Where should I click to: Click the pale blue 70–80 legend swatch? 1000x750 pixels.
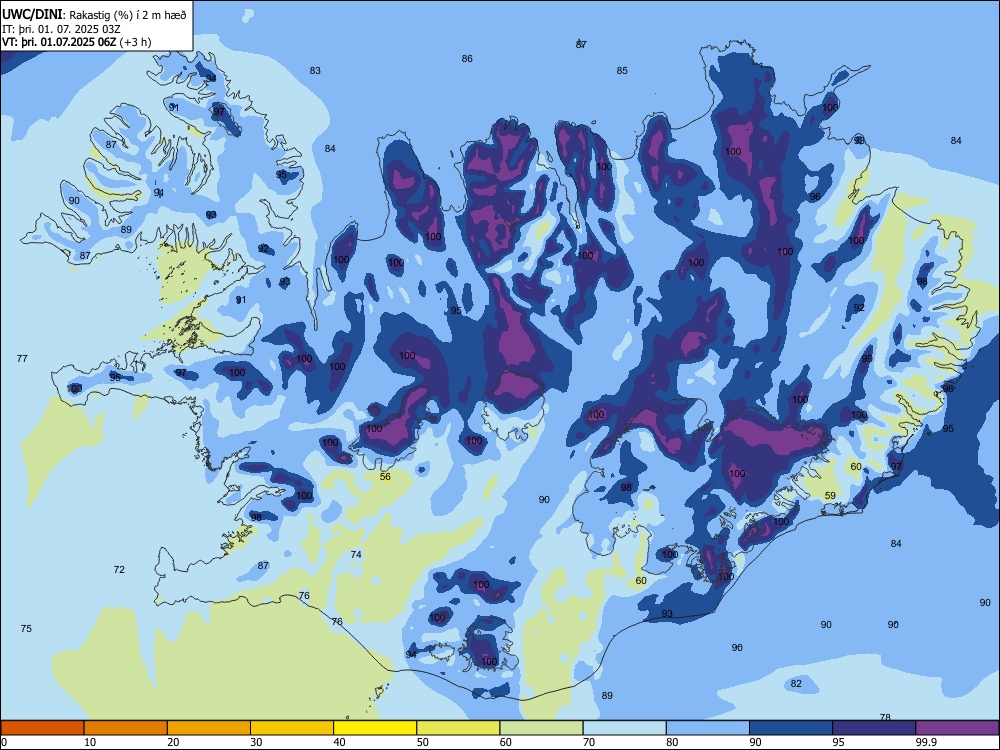pos(624,728)
